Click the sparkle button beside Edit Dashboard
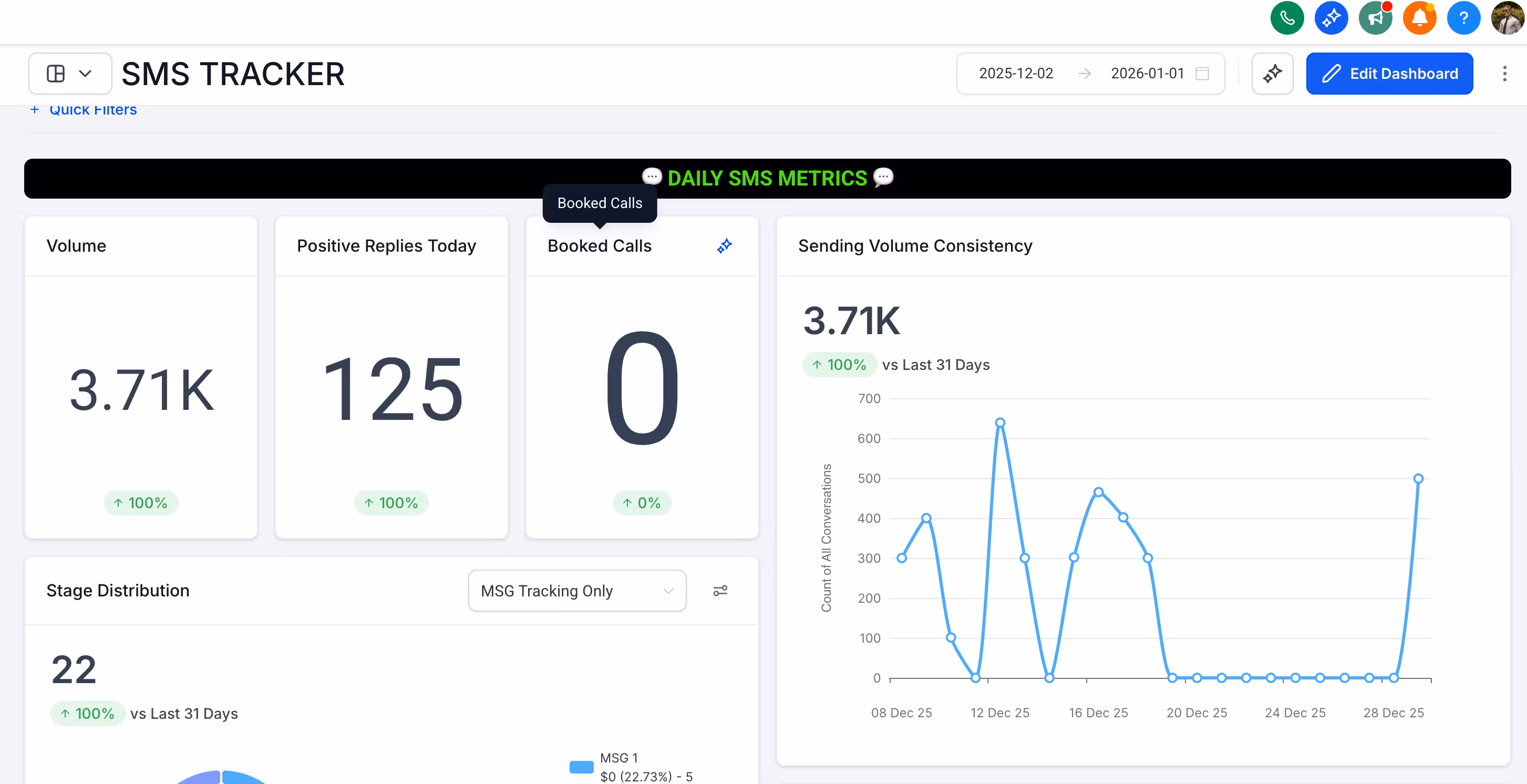1527x784 pixels. coord(1272,74)
